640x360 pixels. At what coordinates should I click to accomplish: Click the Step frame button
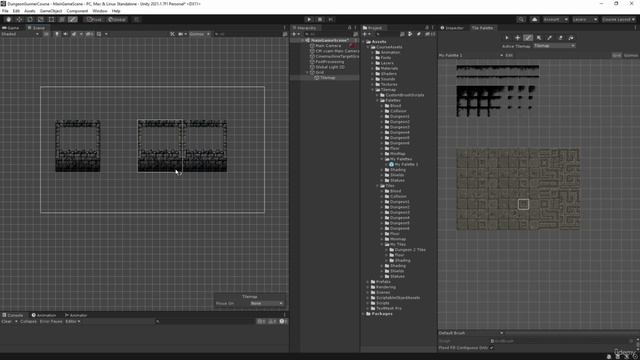click(331, 19)
